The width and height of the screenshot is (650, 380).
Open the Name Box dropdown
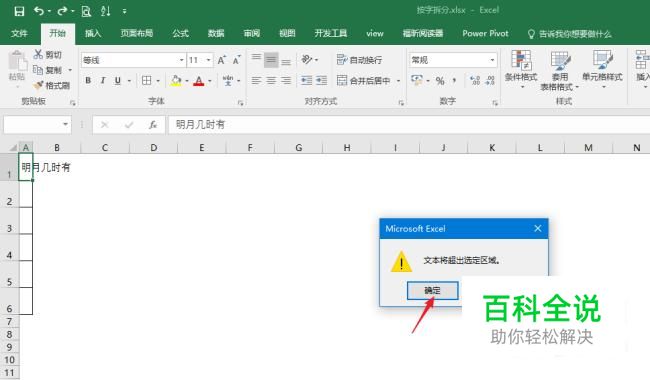point(65,124)
